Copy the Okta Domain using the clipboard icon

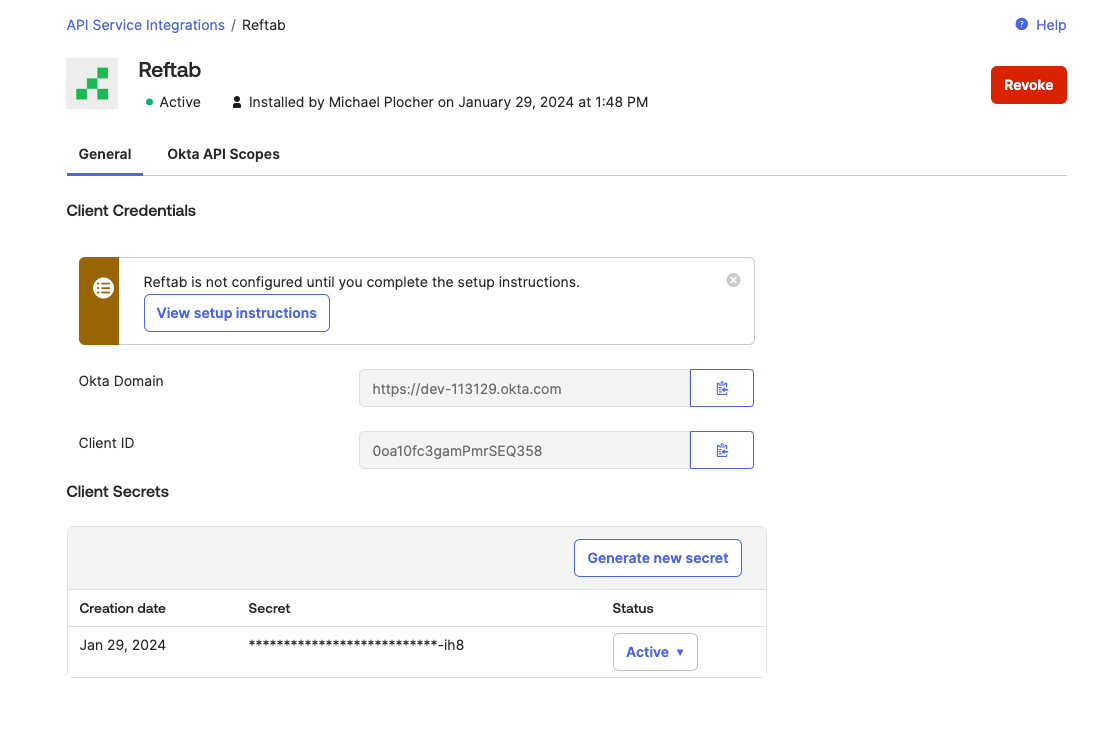tap(721, 388)
